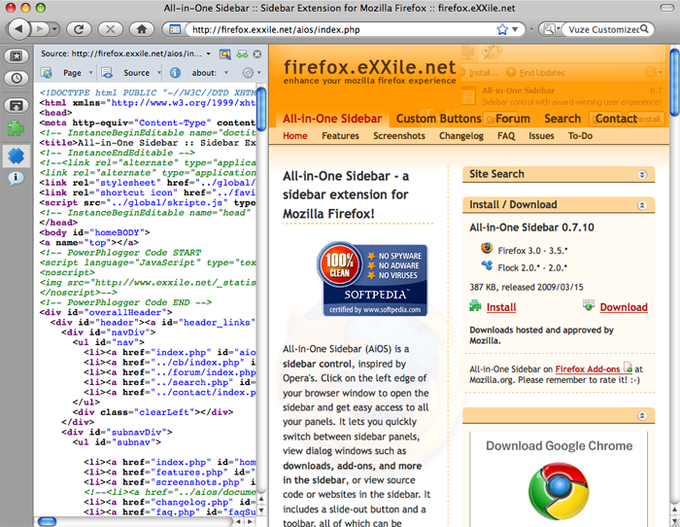Open the history panel with the clock icon
This screenshot has height=527, width=680.
(16, 78)
